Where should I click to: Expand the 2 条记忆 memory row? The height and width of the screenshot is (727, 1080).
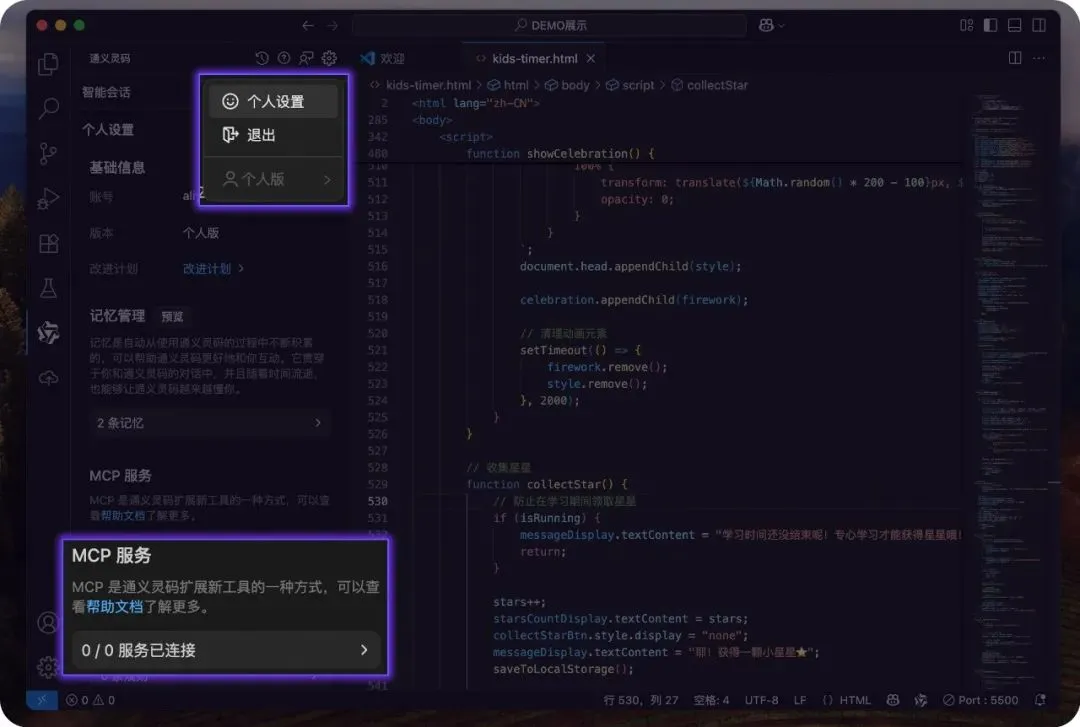tap(209, 423)
